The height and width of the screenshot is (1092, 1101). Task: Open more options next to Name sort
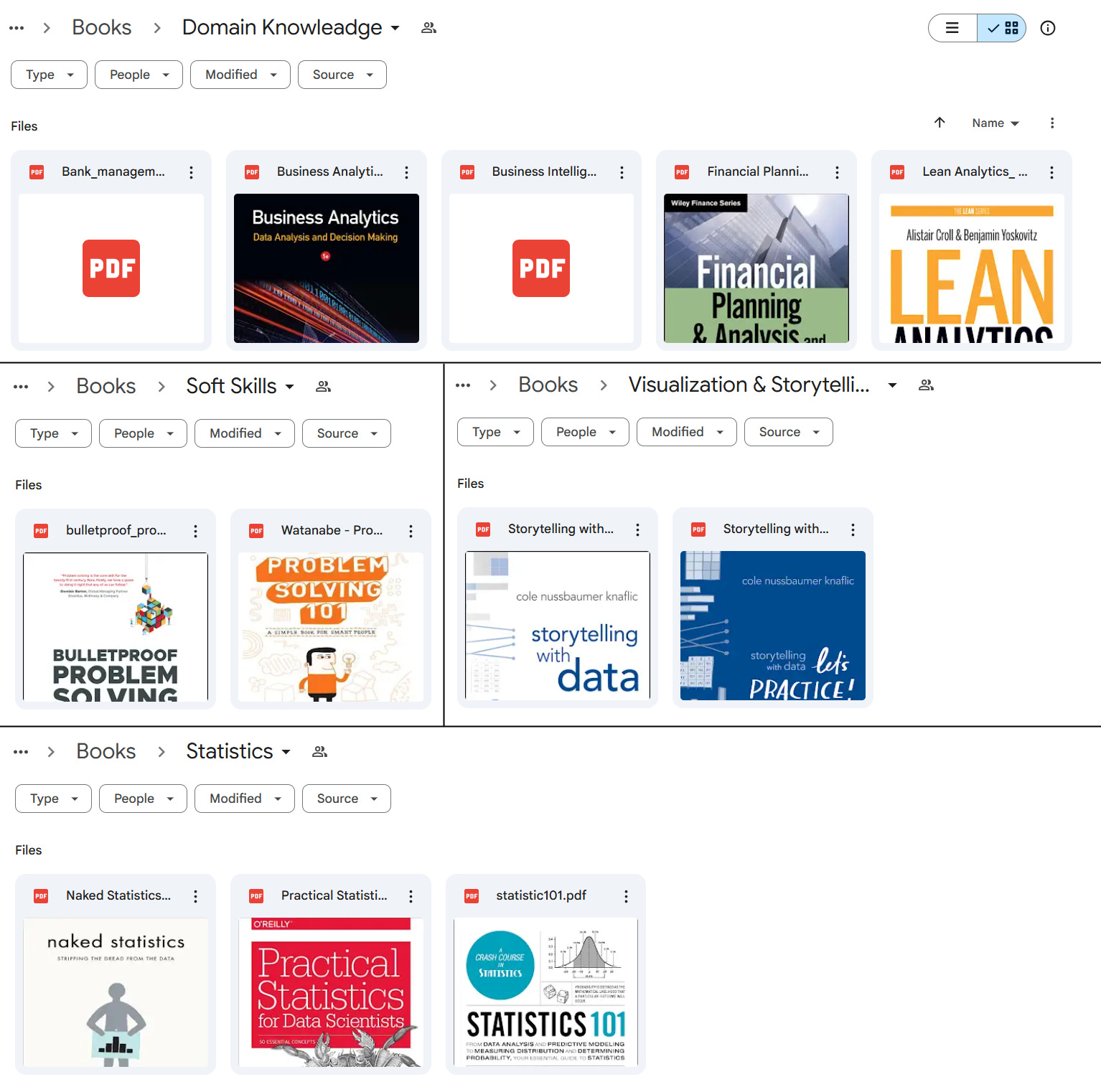coord(1052,123)
